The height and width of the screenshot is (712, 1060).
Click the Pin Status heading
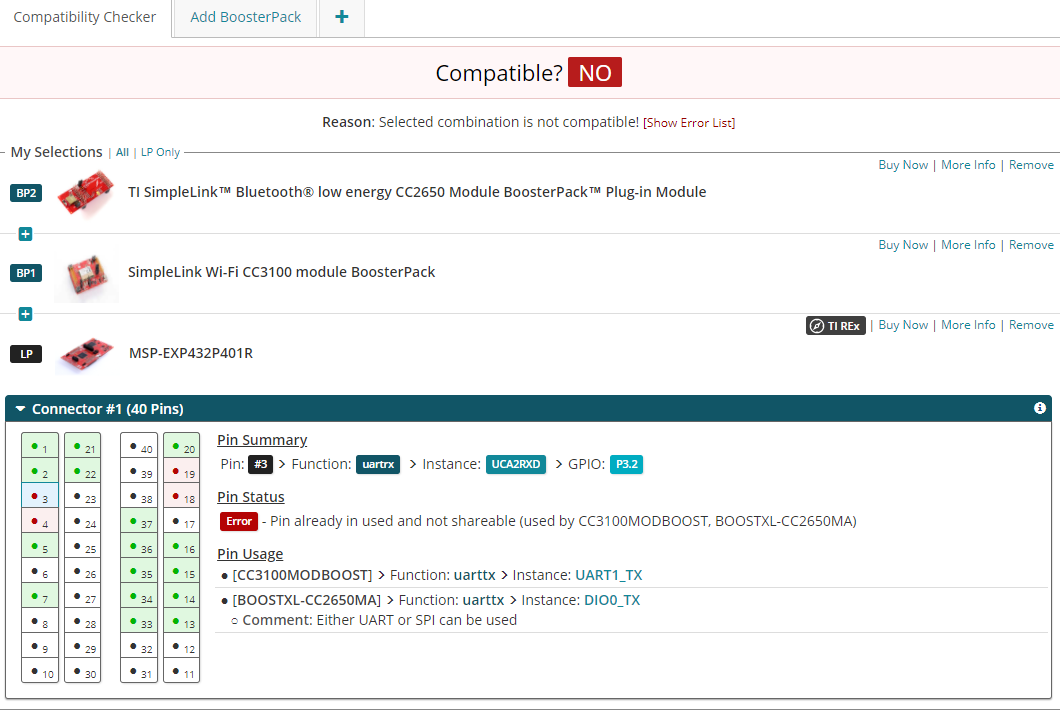click(x=251, y=497)
